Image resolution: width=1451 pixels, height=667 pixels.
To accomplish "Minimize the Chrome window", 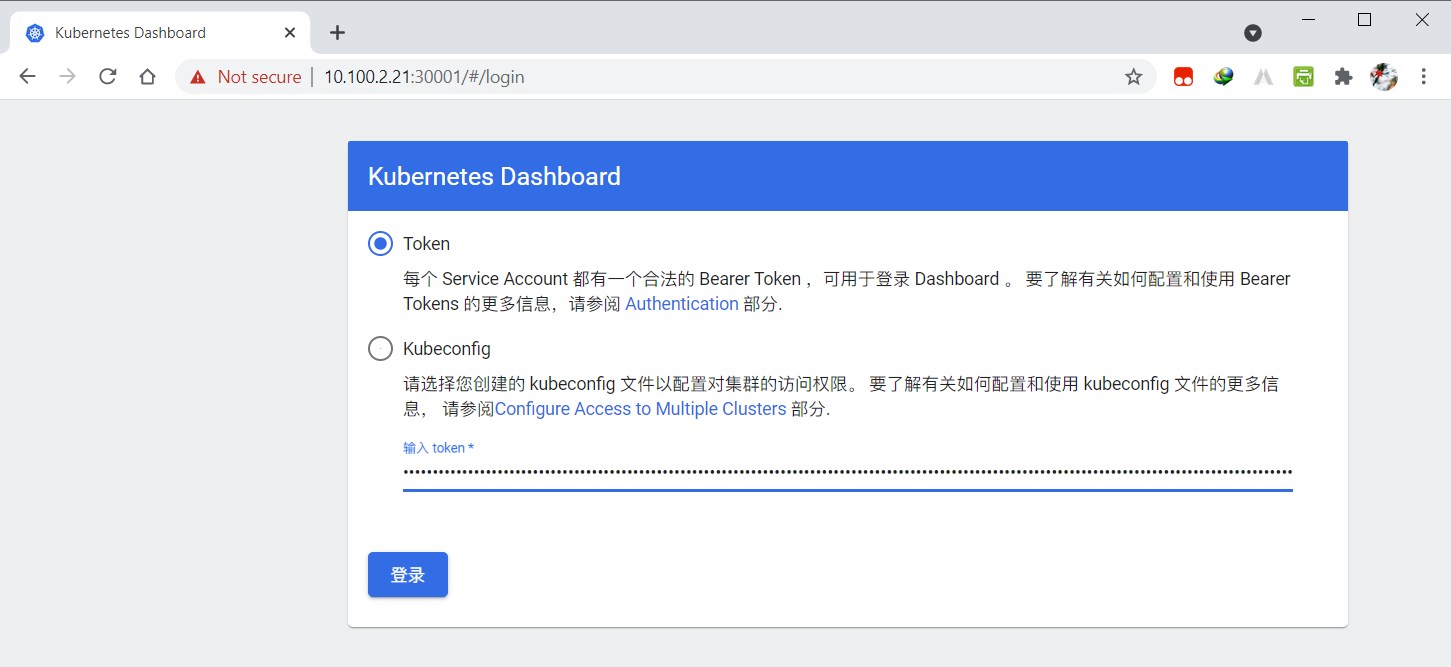I will tap(1306, 19).
